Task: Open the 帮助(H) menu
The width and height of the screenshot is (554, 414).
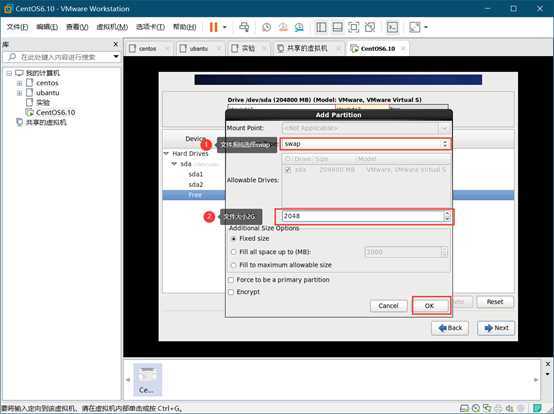Action: tap(184, 27)
